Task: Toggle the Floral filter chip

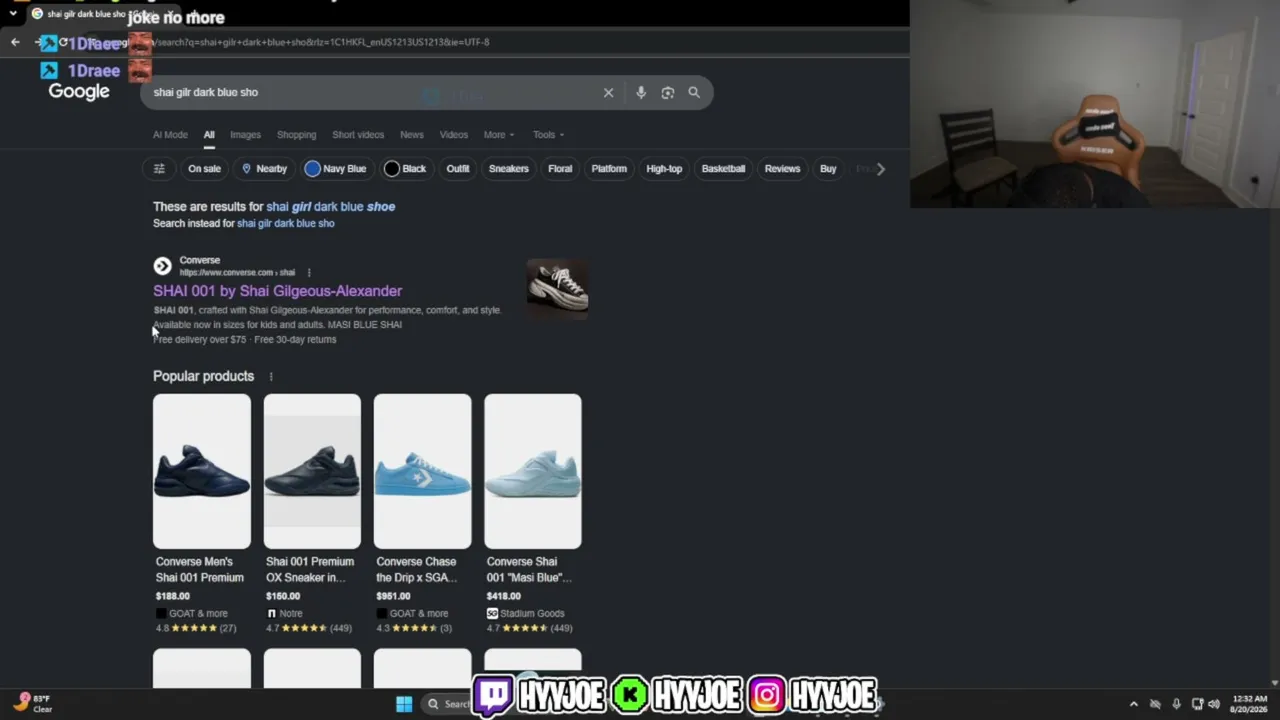Action: 560,169
